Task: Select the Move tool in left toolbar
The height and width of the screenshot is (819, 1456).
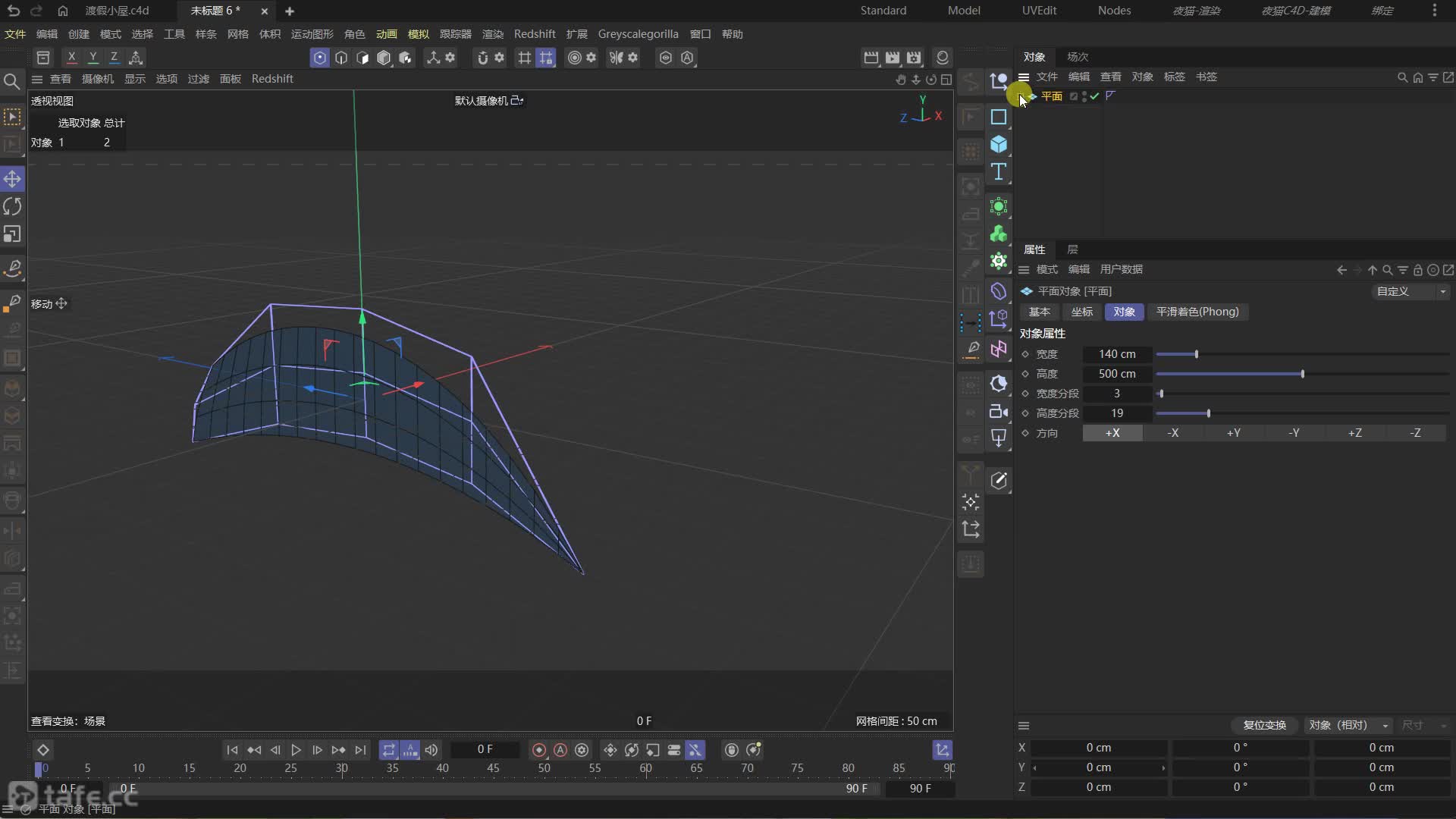Action: pos(12,179)
